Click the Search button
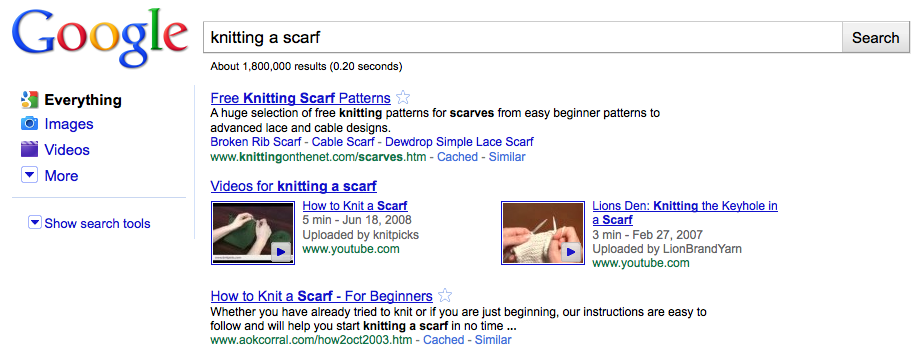Viewport: 918px width, 361px height. point(875,38)
